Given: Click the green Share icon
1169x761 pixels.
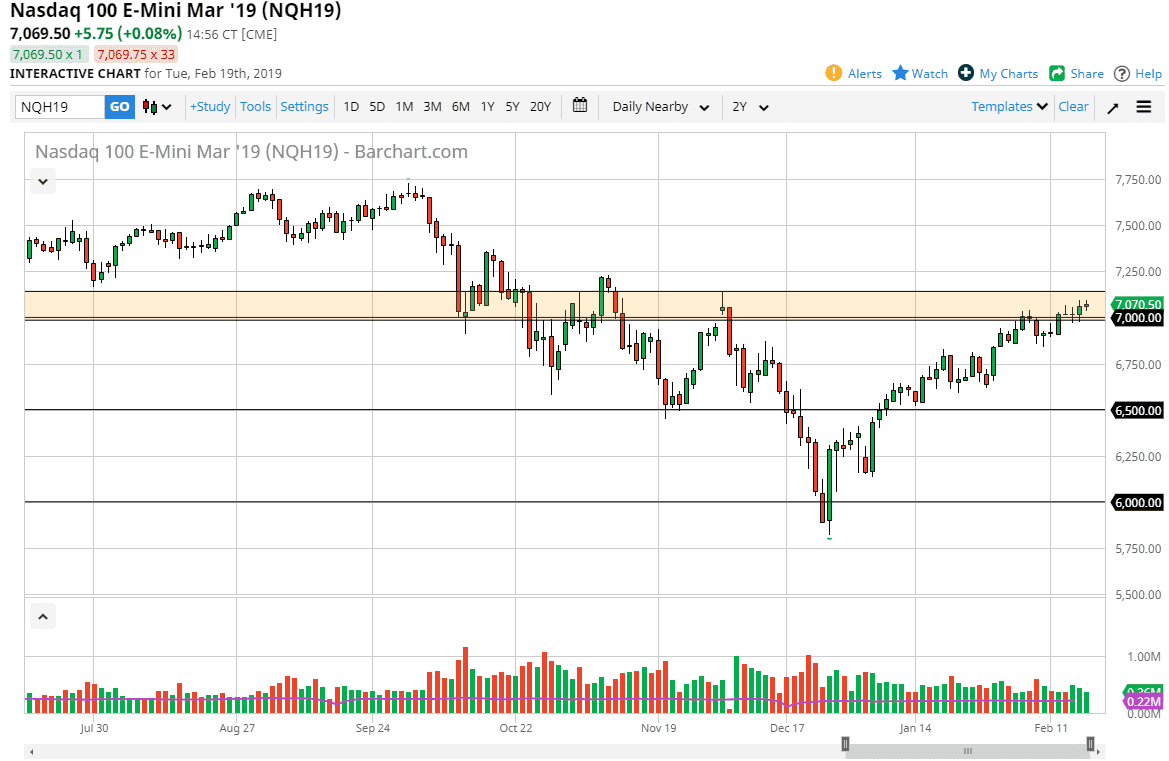Looking at the screenshot, I should point(1057,73).
